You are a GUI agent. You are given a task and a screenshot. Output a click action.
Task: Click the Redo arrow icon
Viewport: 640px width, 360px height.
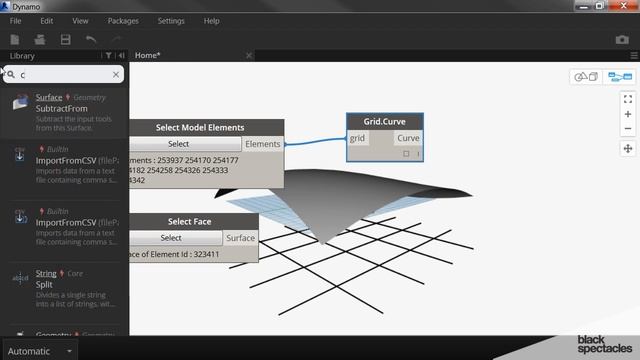pos(116,39)
